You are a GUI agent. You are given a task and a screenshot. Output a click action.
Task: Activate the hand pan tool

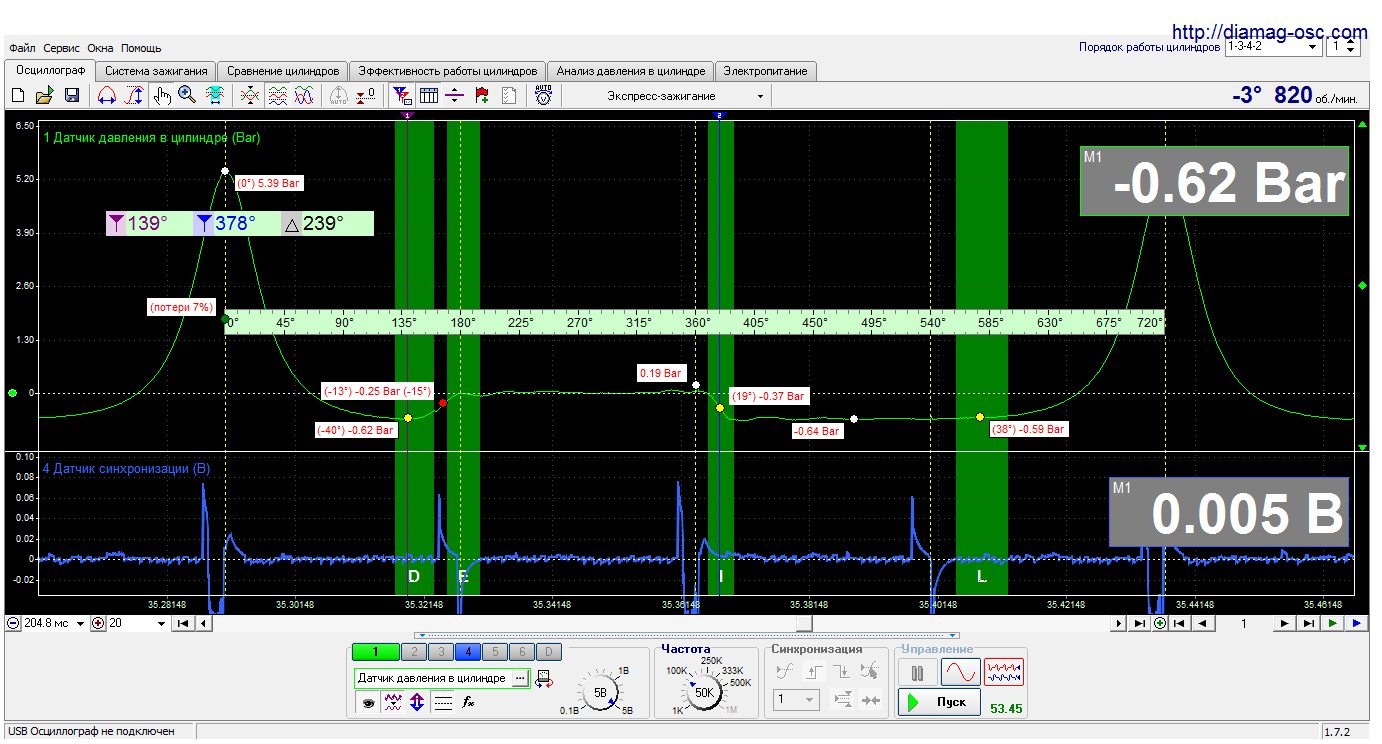click(x=162, y=96)
